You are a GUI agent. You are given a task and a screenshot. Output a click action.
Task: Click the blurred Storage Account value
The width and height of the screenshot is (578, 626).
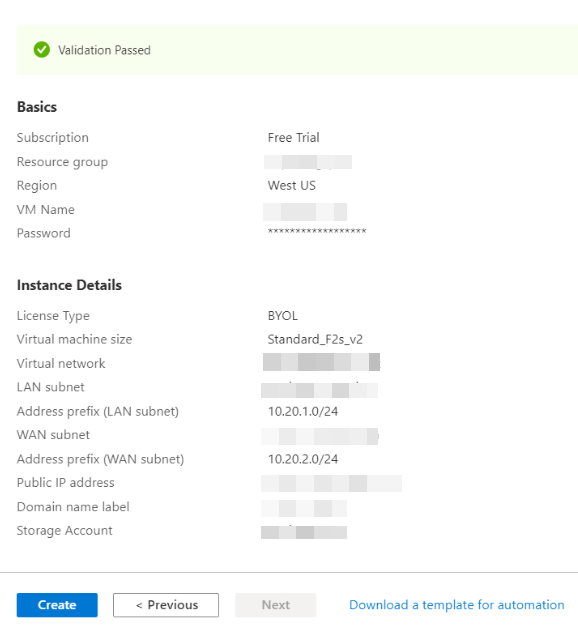click(x=304, y=532)
